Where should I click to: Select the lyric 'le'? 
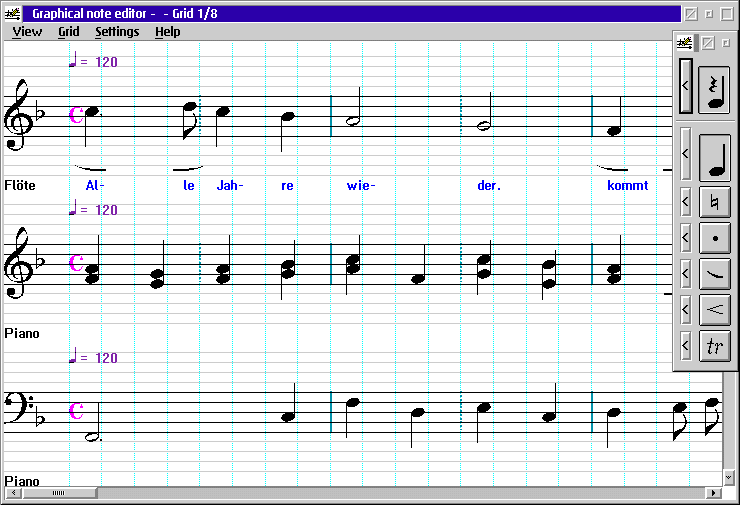click(189, 185)
